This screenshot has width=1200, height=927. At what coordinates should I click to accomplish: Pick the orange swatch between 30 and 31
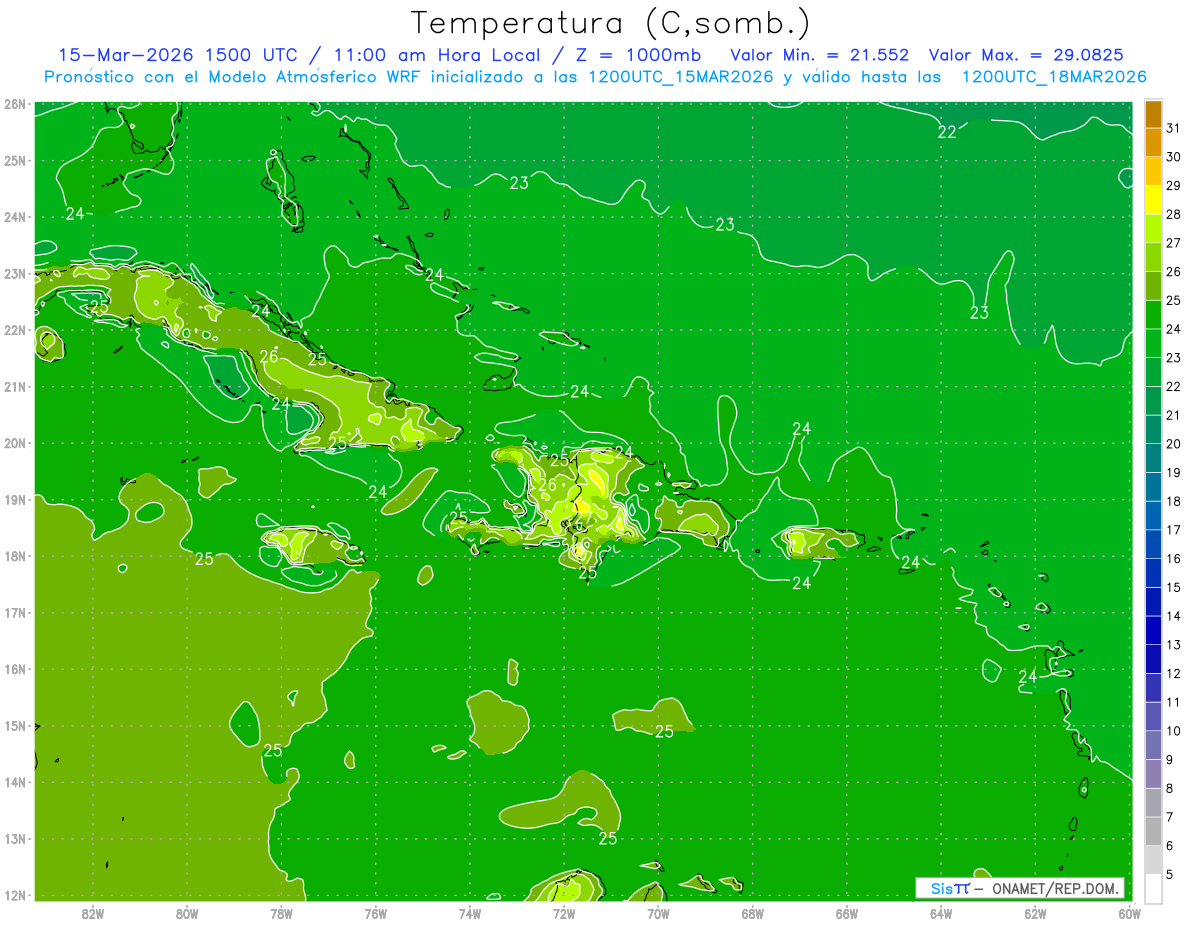coord(1153,142)
